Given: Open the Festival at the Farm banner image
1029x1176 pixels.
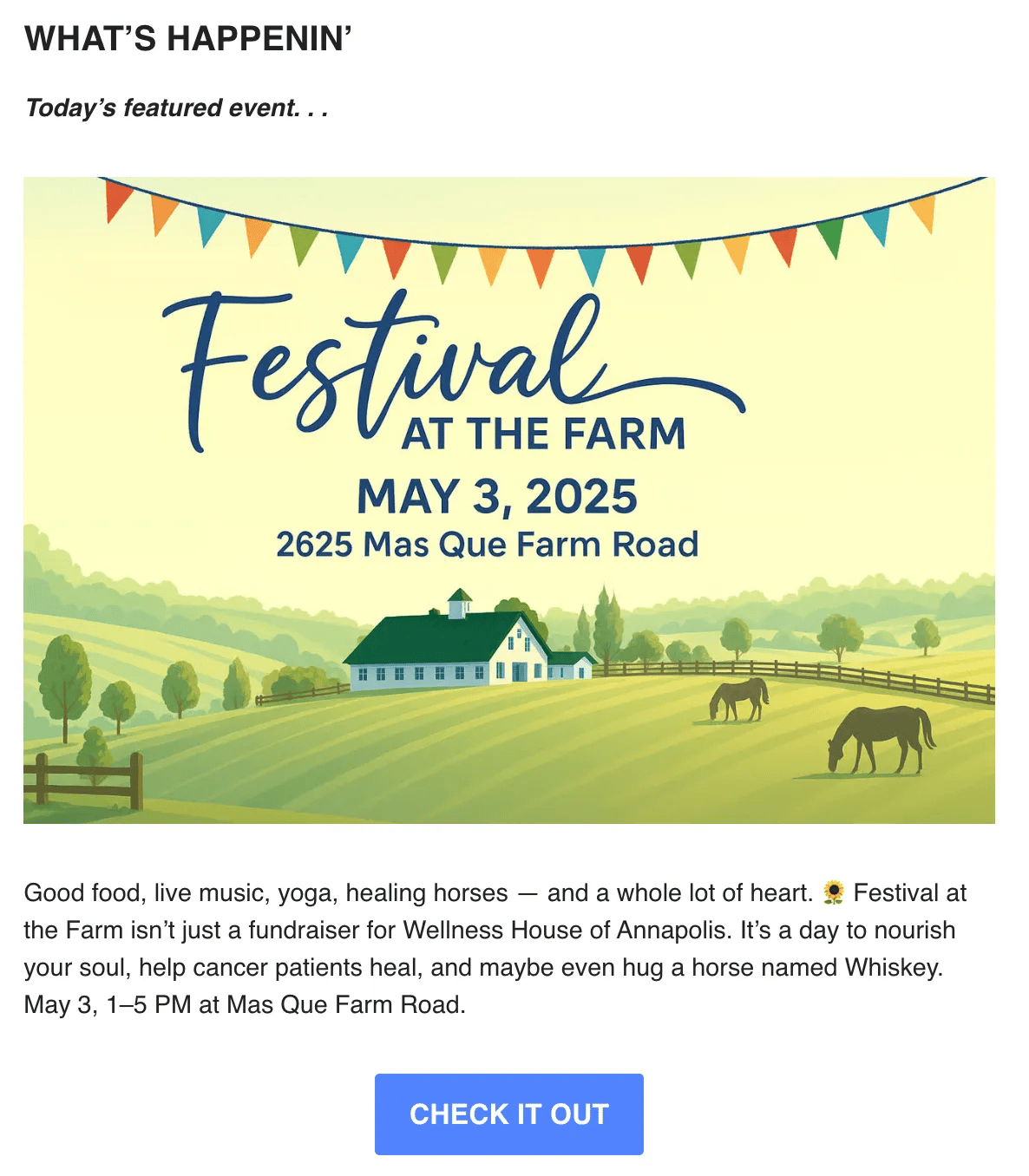Looking at the screenshot, I should pyautogui.click(x=509, y=500).
